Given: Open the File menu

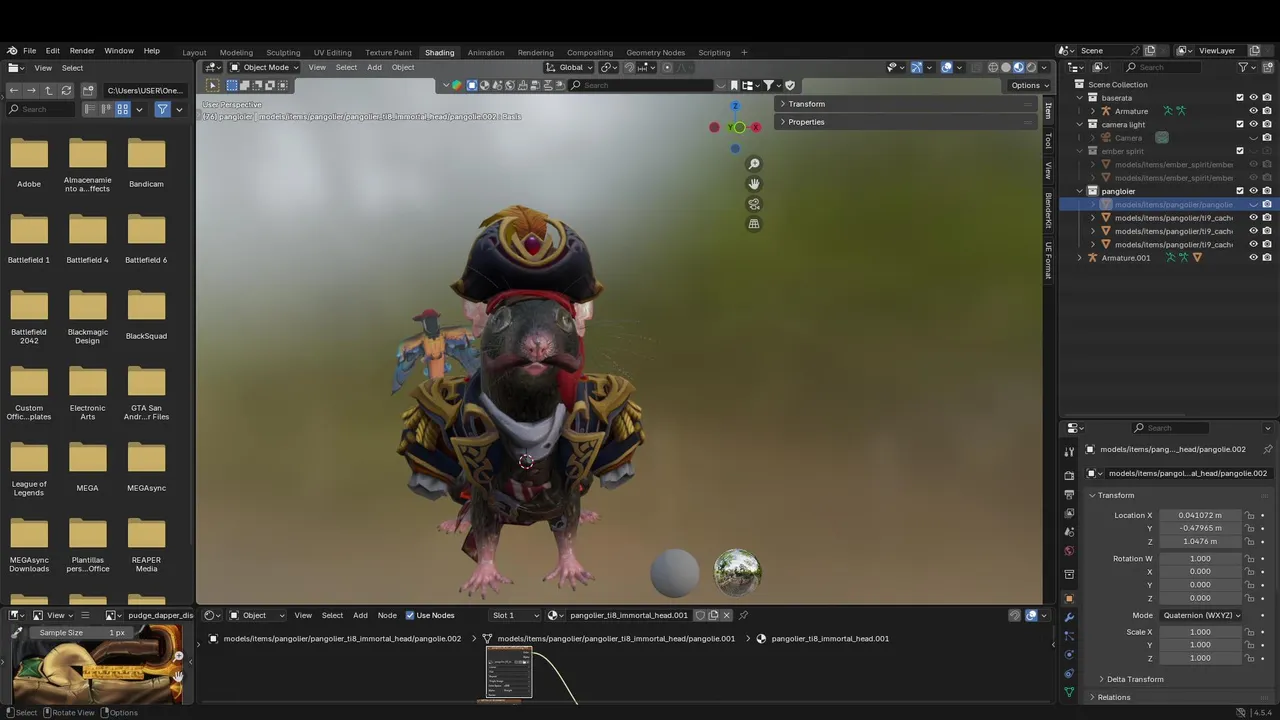Looking at the screenshot, I should (30, 51).
